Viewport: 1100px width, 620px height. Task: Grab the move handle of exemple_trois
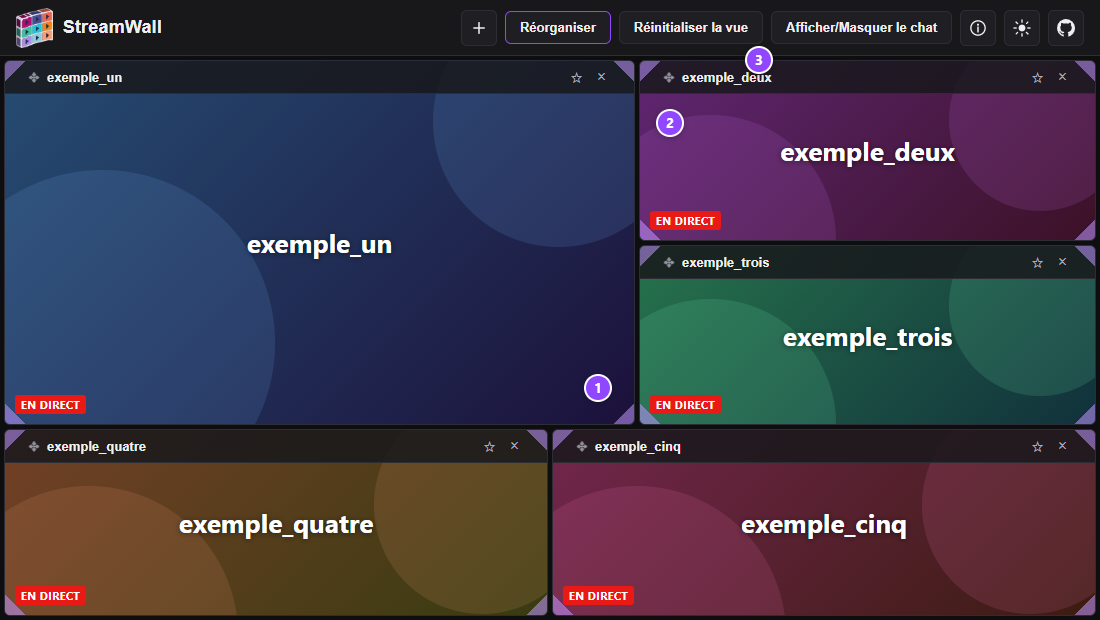coord(669,262)
